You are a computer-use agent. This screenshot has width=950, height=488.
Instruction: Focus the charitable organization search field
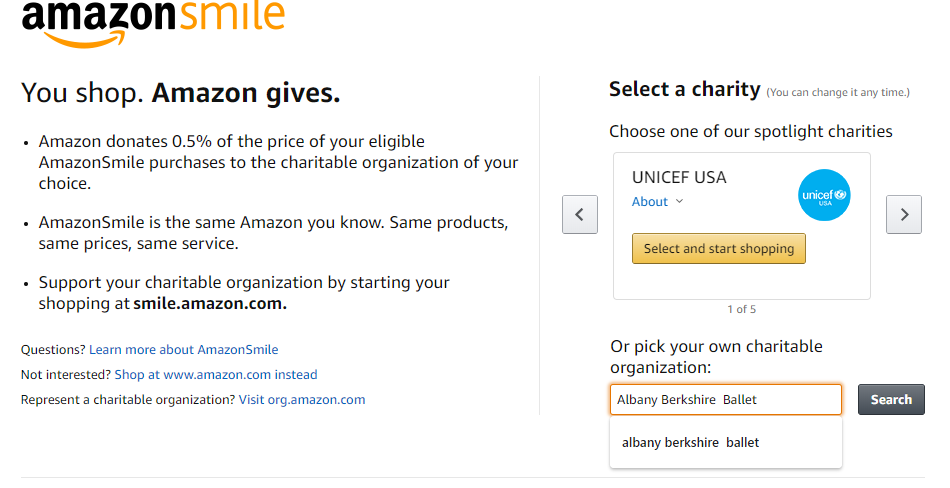click(x=725, y=400)
